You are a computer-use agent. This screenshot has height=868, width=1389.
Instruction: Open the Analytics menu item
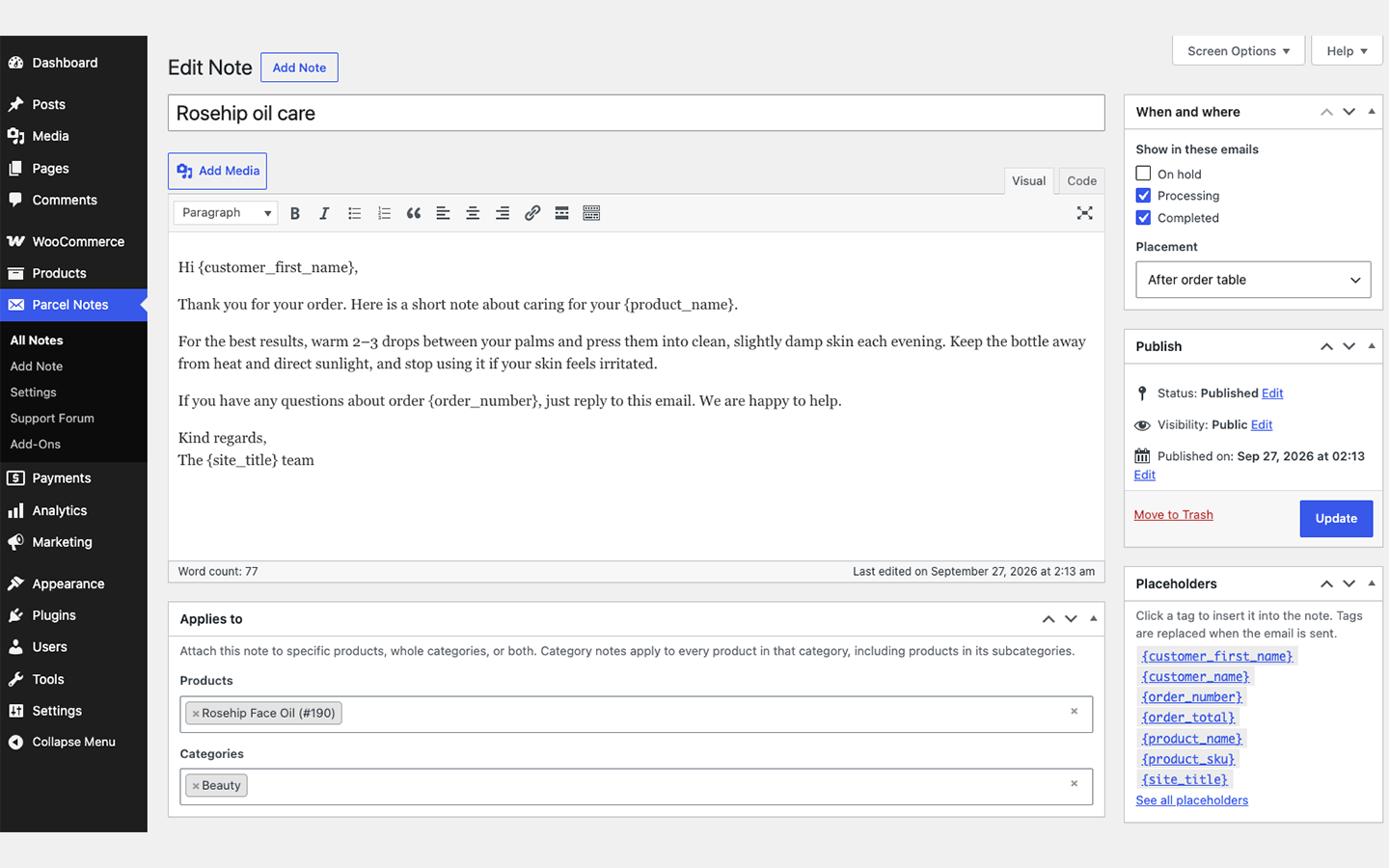coord(73,510)
